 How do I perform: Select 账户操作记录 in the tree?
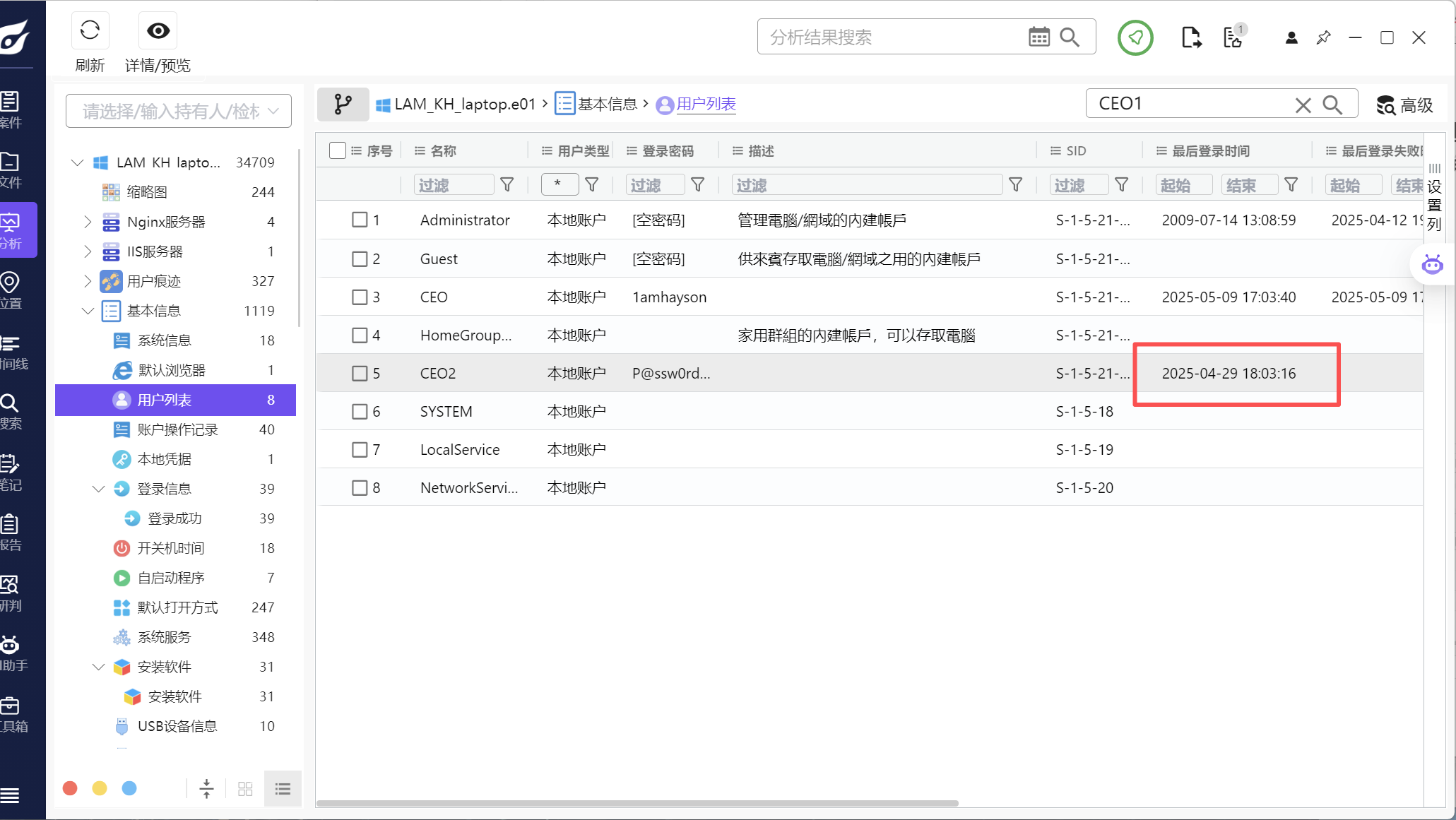point(177,429)
